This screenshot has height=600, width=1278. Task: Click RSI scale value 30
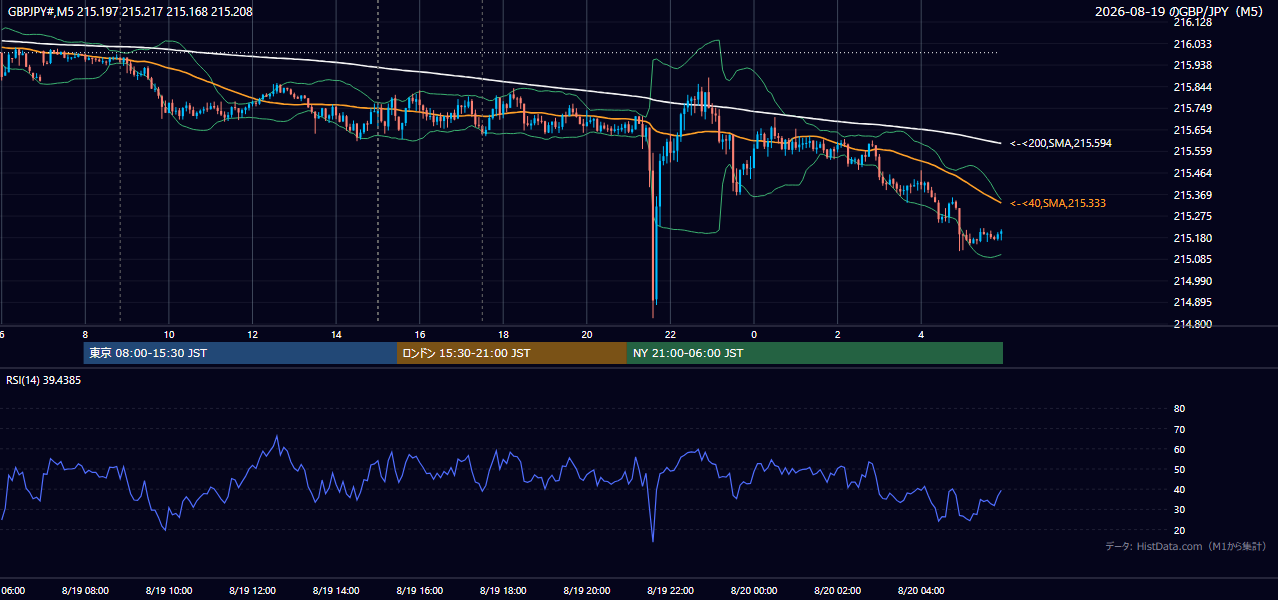[1179, 510]
